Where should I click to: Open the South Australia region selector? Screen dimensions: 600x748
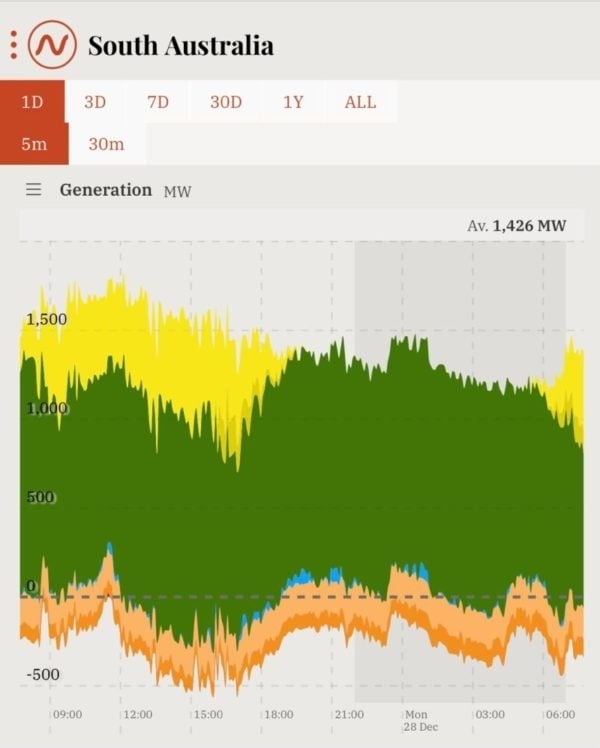(180, 46)
